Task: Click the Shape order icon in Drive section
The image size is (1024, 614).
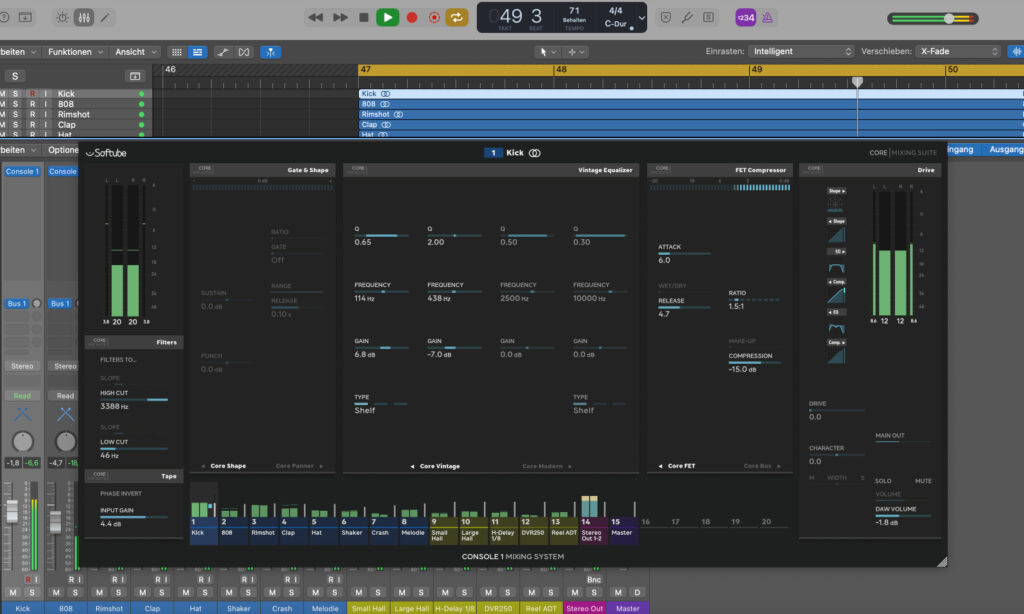Action: pos(837,191)
